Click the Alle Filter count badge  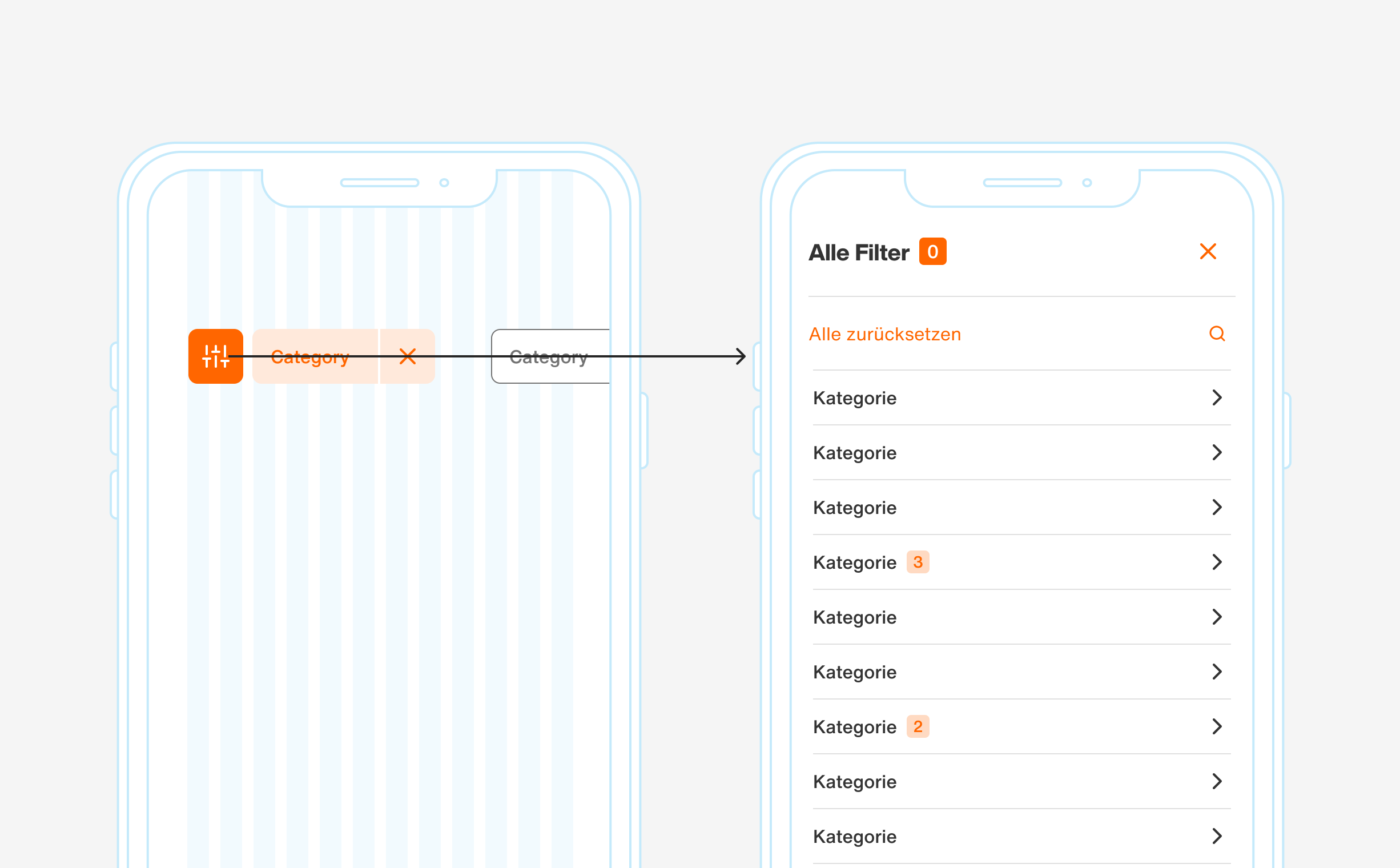click(932, 251)
